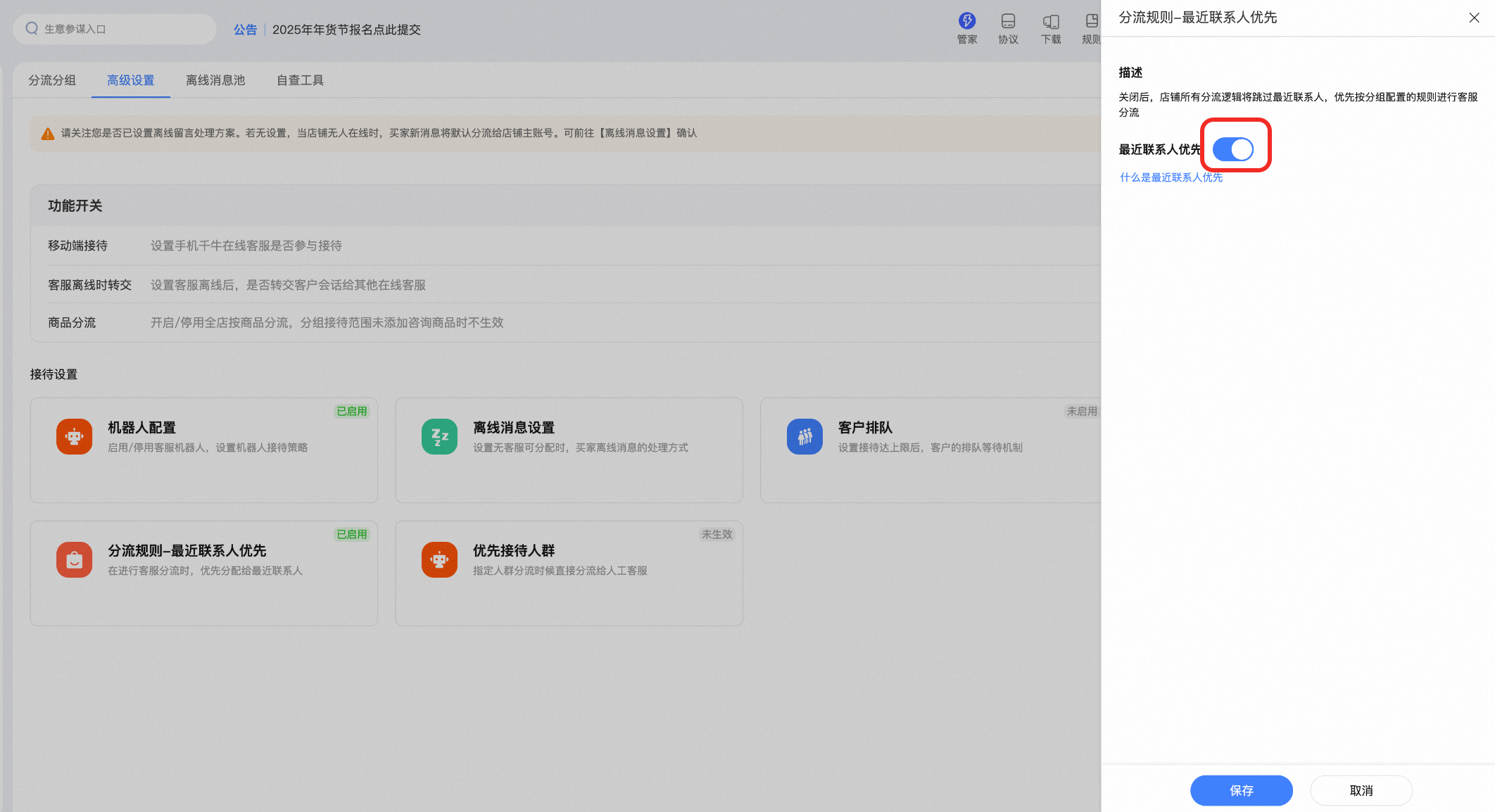Click the search magnifier icon
This screenshot has width=1495, height=812.
[x=32, y=28]
